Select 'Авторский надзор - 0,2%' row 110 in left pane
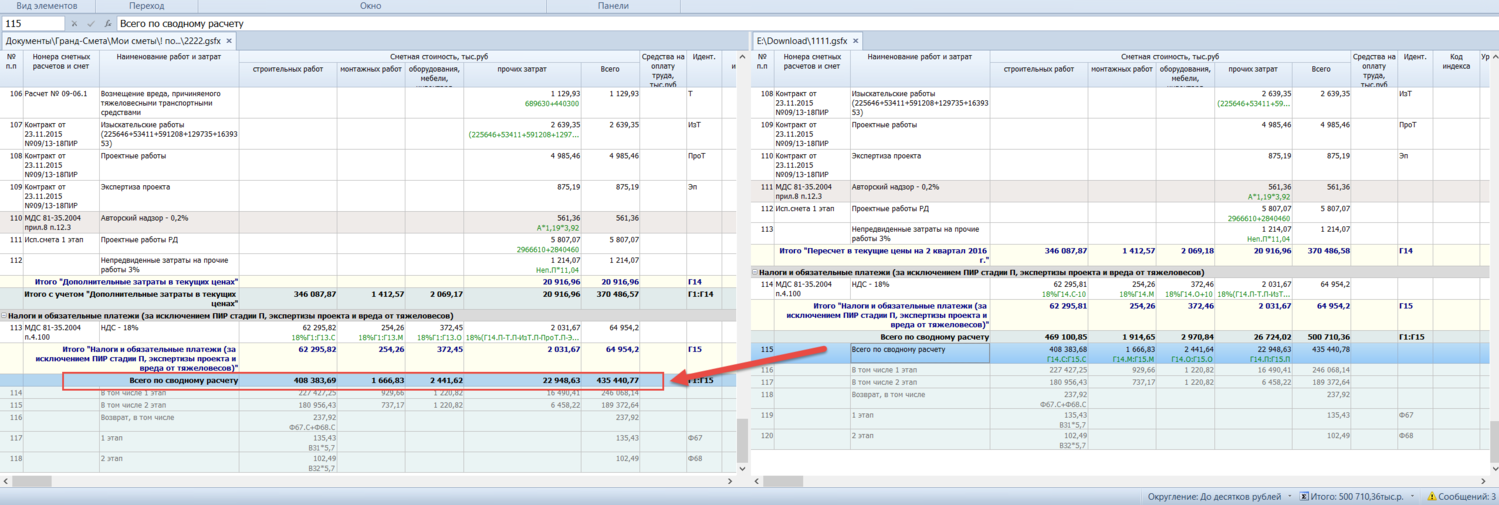This screenshot has height=505, width=1499. pyautogui.click(x=144, y=217)
